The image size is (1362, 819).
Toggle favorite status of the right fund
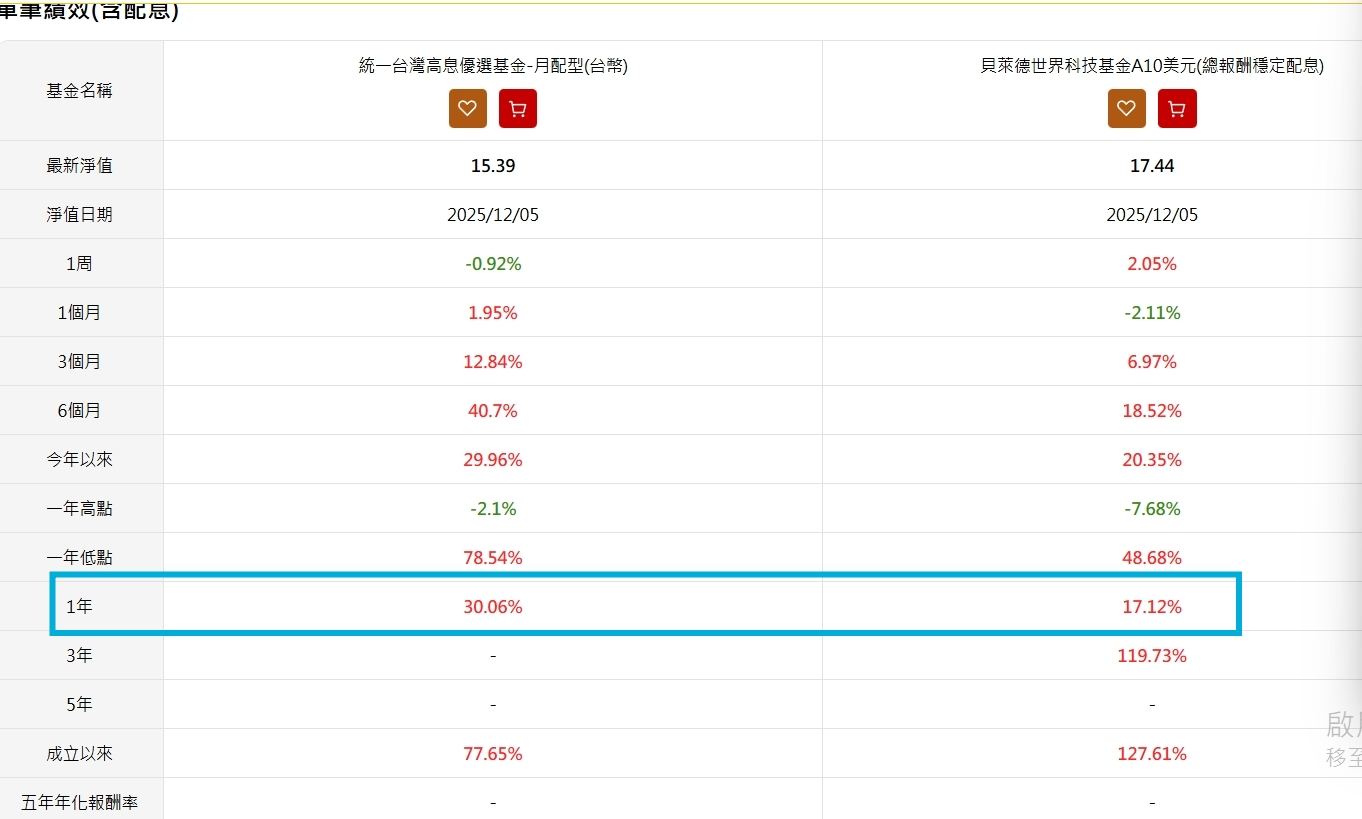pyautogui.click(x=1126, y=108)
